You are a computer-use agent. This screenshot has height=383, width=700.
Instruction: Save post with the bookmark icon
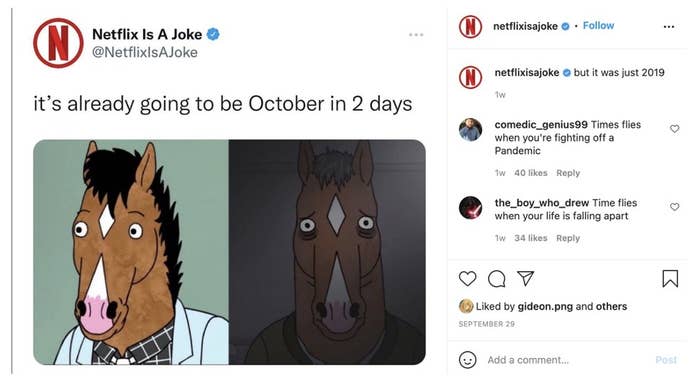pos(670,279)
